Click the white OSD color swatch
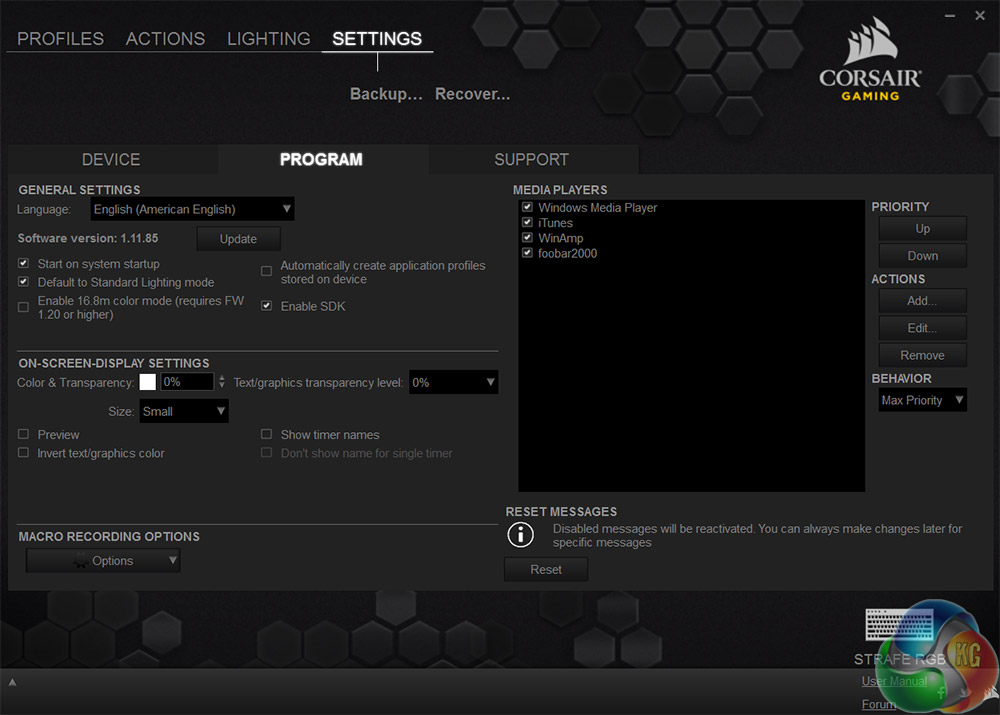Image resolution: width=1000 pixels, height=715 pixels. pyautogui.click(x=147, y=382)
